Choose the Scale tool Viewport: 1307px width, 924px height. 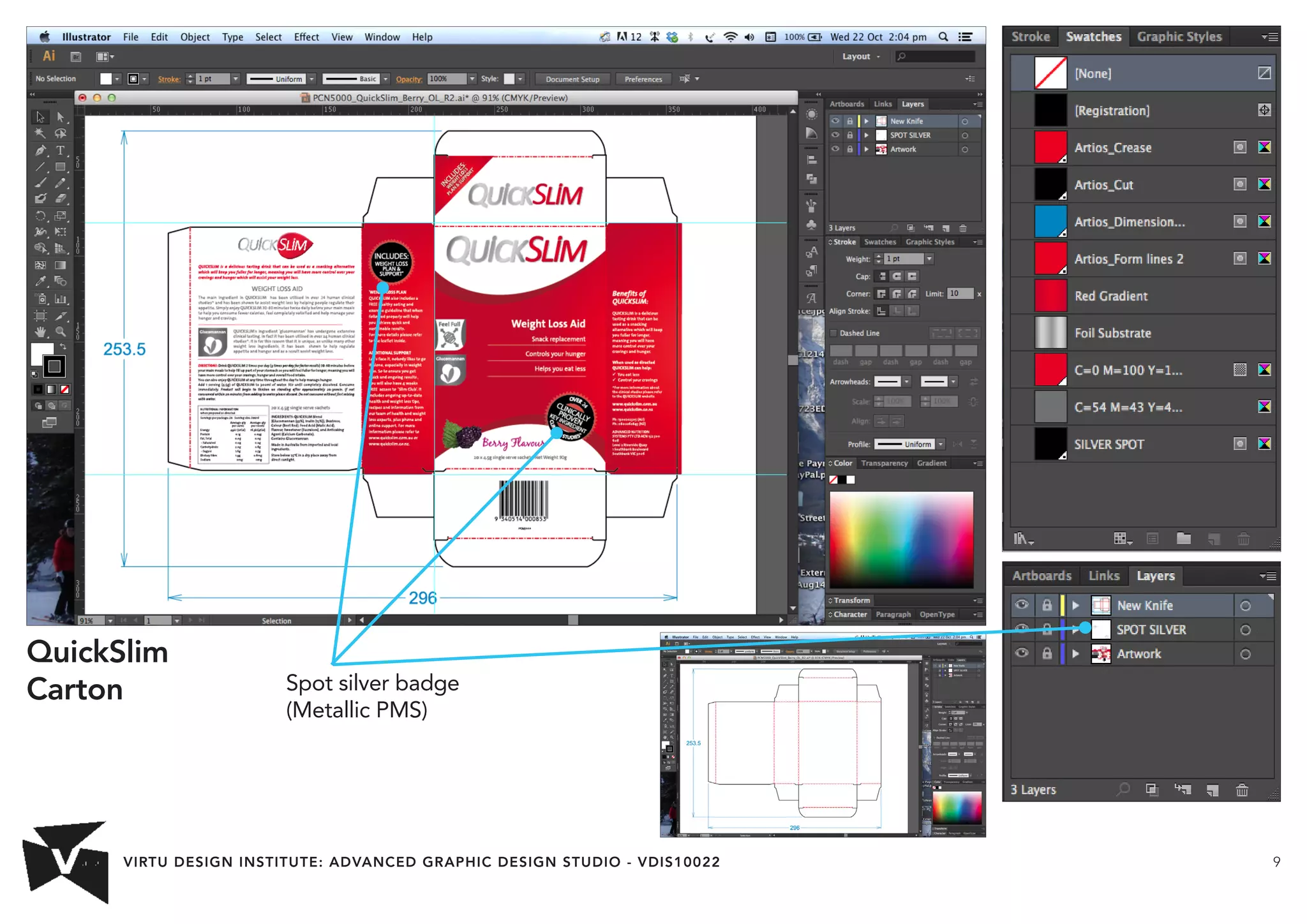61,216
